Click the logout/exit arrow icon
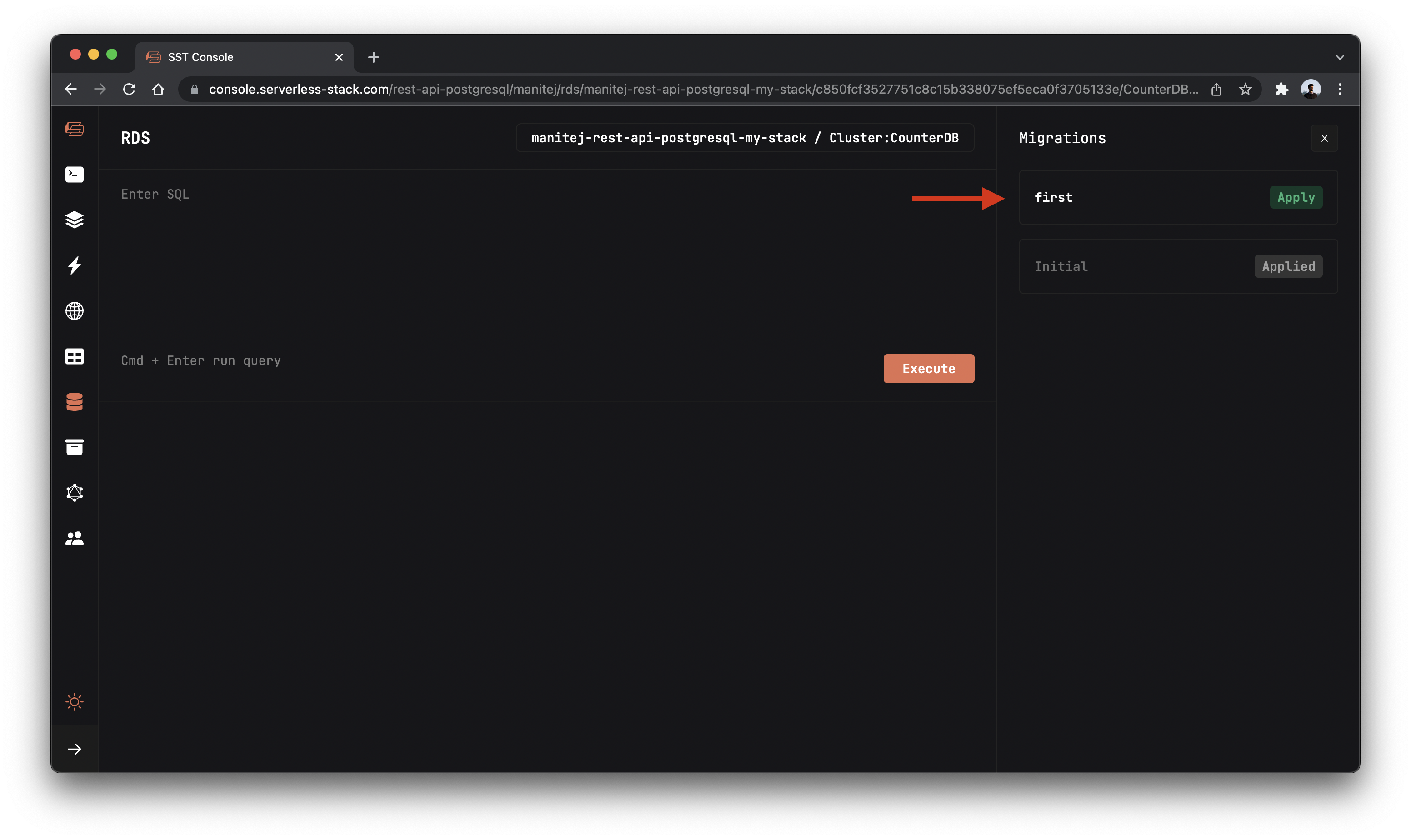1411x840 pixels. (75, 749)
